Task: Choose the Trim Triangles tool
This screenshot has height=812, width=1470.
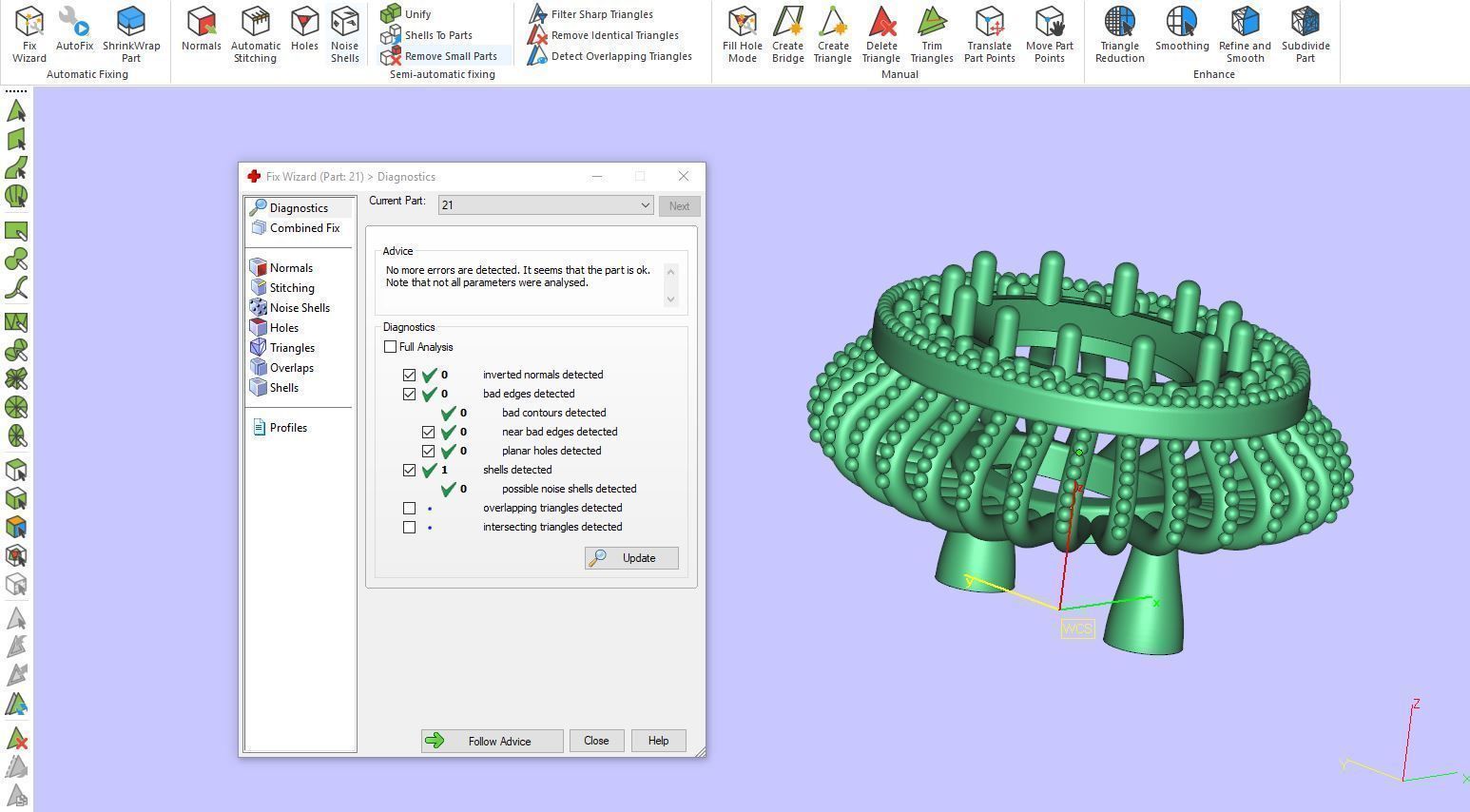Action: point(932,34)
